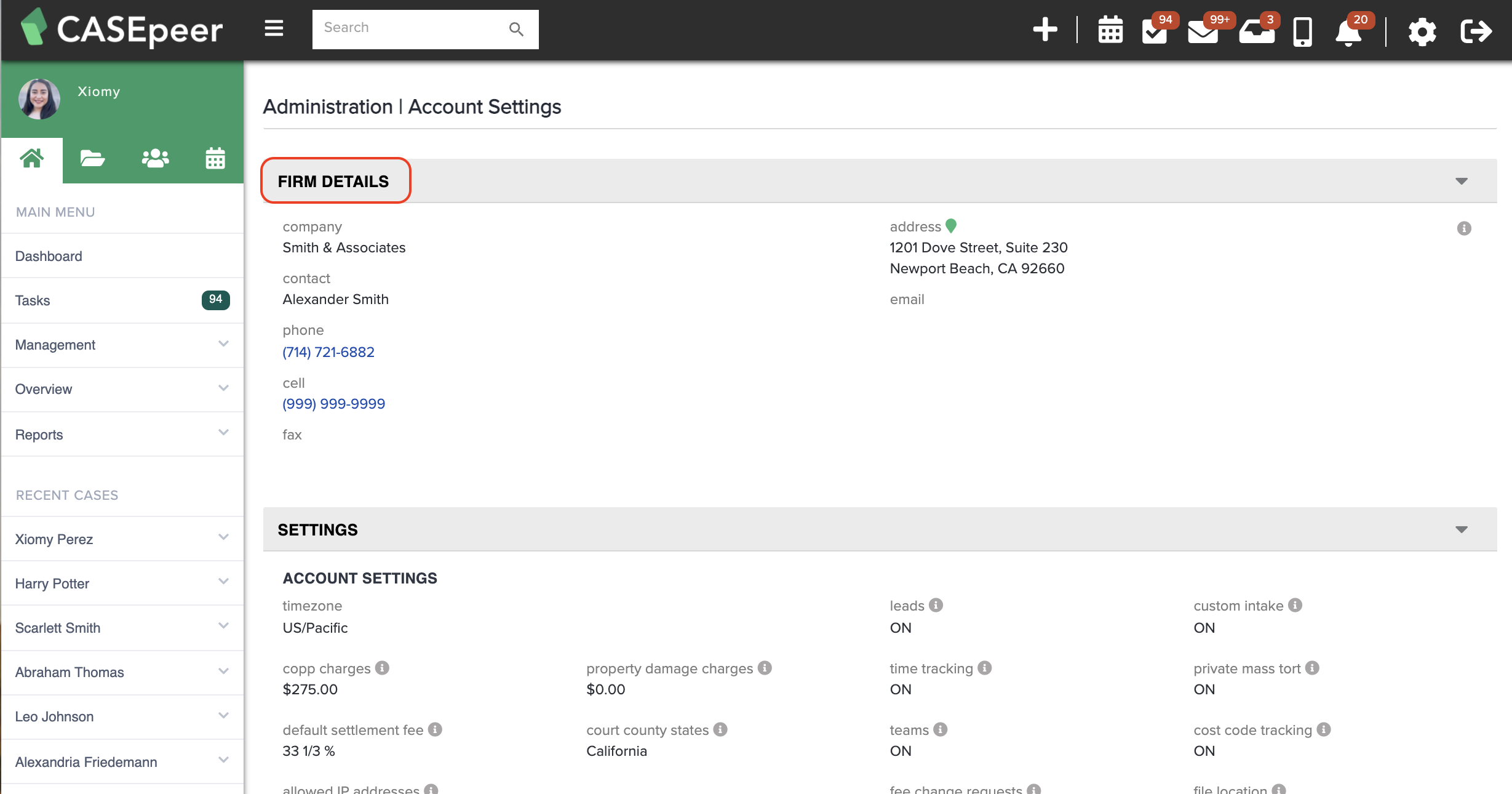Click info icon beside copp charges
1512x794 pixels.
382,668
